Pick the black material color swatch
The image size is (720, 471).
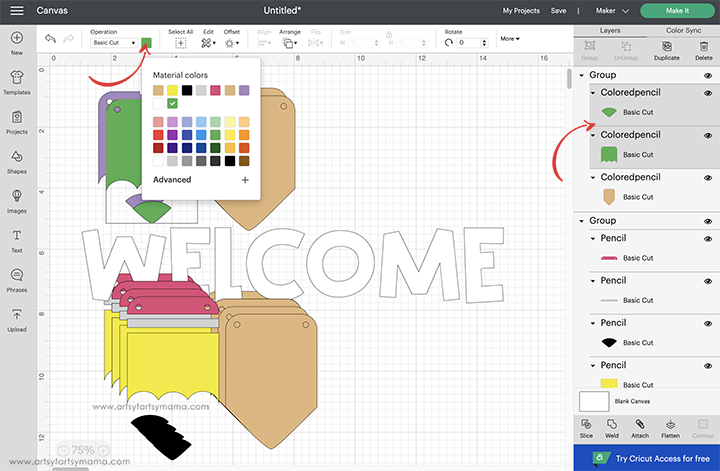coord(186,90)
